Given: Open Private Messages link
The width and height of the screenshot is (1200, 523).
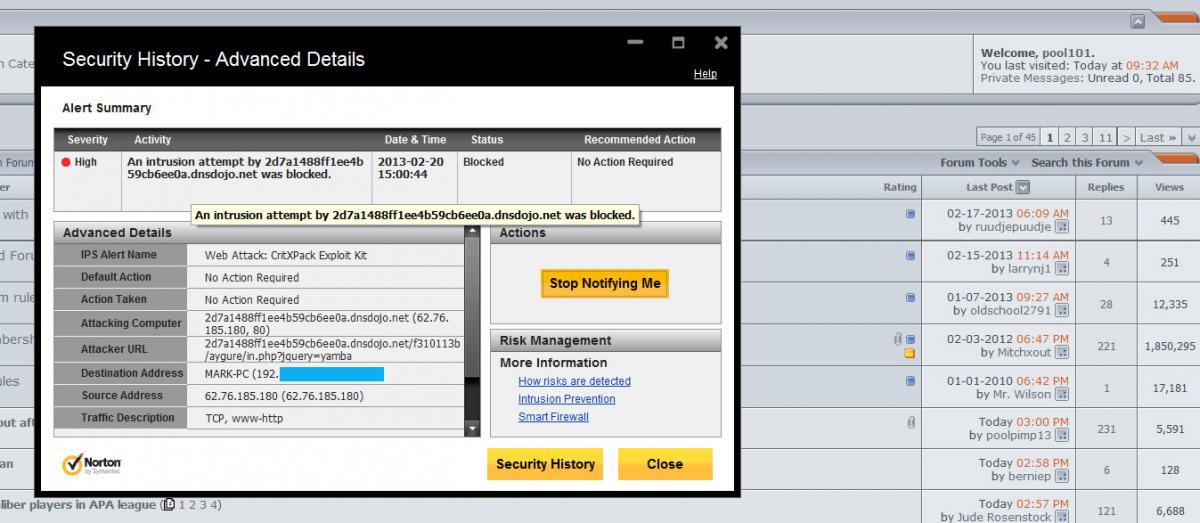Looking at the screenshot, I should click(x=1030, y=78).
